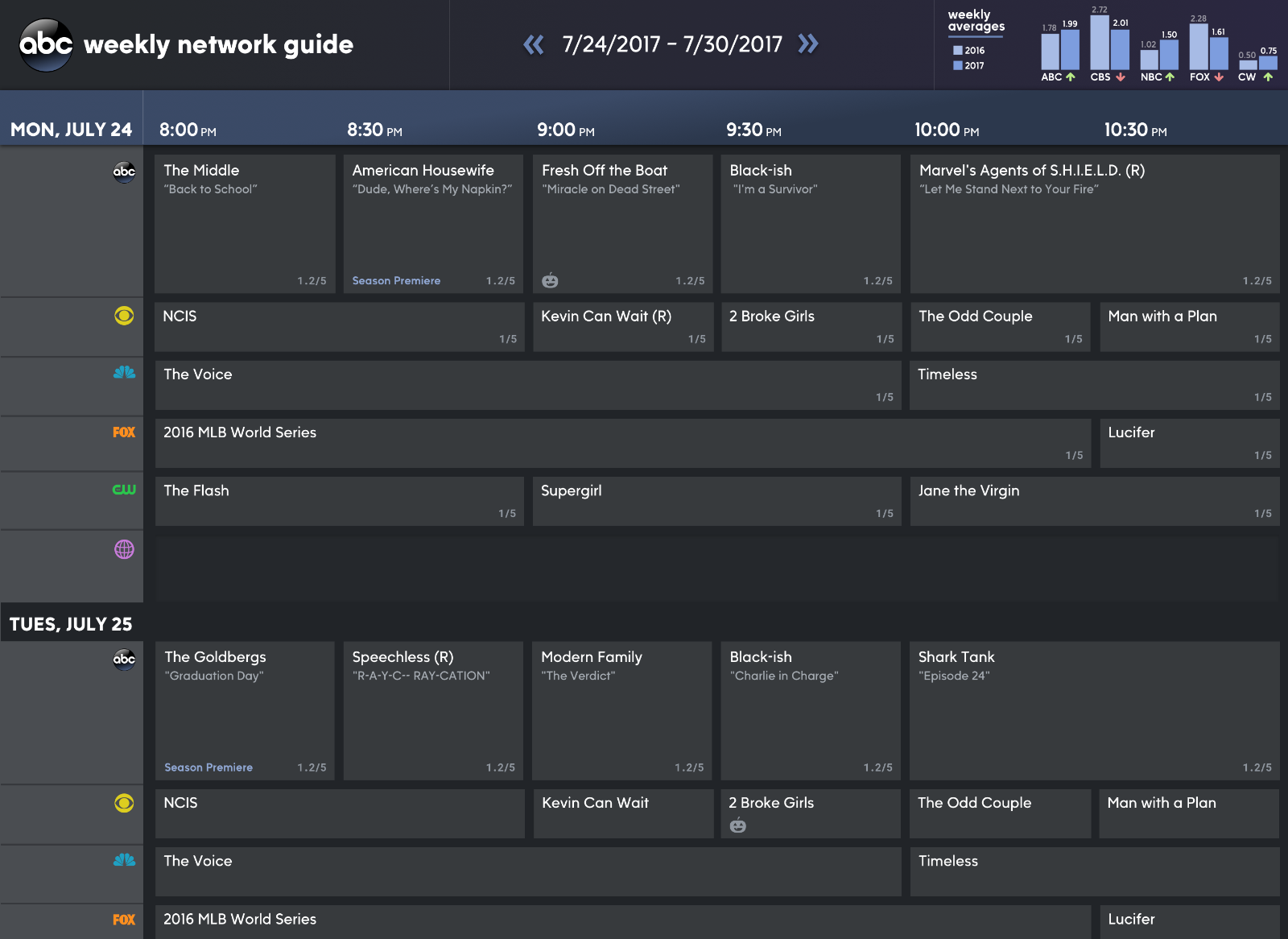Click FOX logo in Tuesday row
The image size is (1288, 939).
[124, 920]
